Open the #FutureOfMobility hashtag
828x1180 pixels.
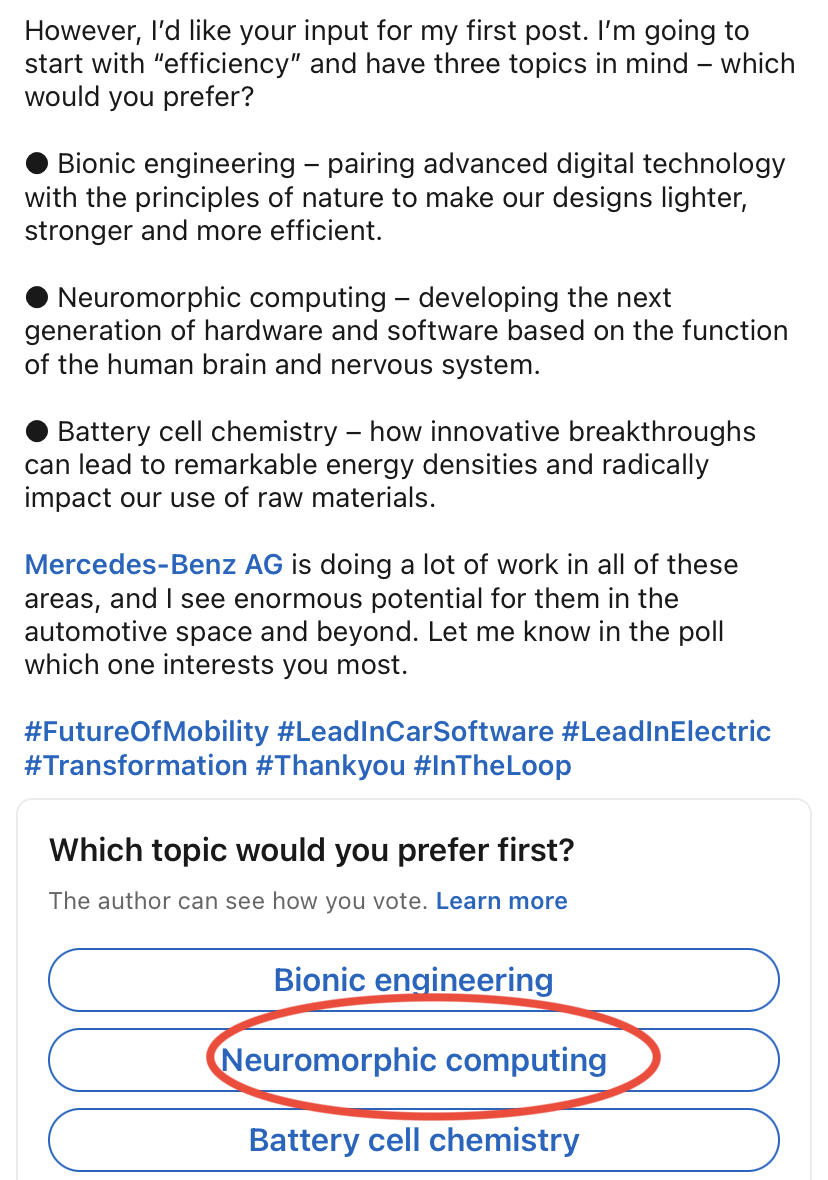coord(147,731)
